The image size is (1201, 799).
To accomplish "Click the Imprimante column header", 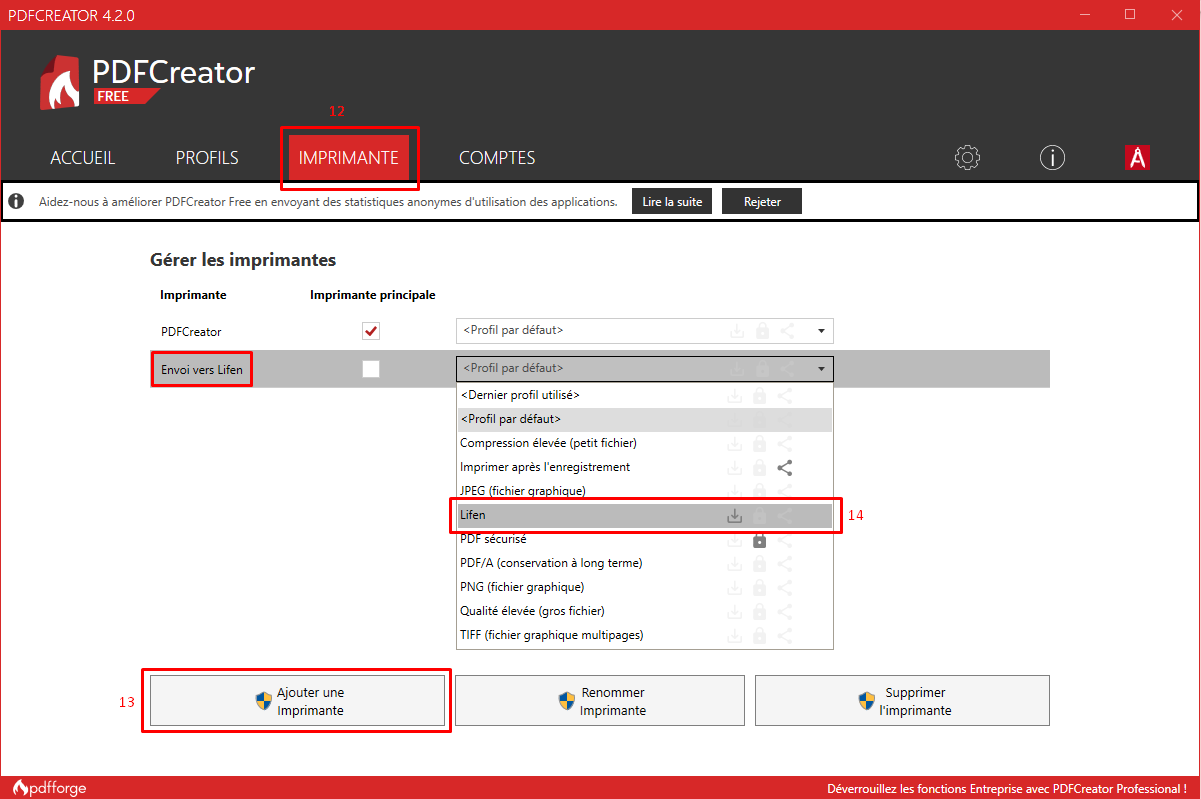I will pos(193,295).
